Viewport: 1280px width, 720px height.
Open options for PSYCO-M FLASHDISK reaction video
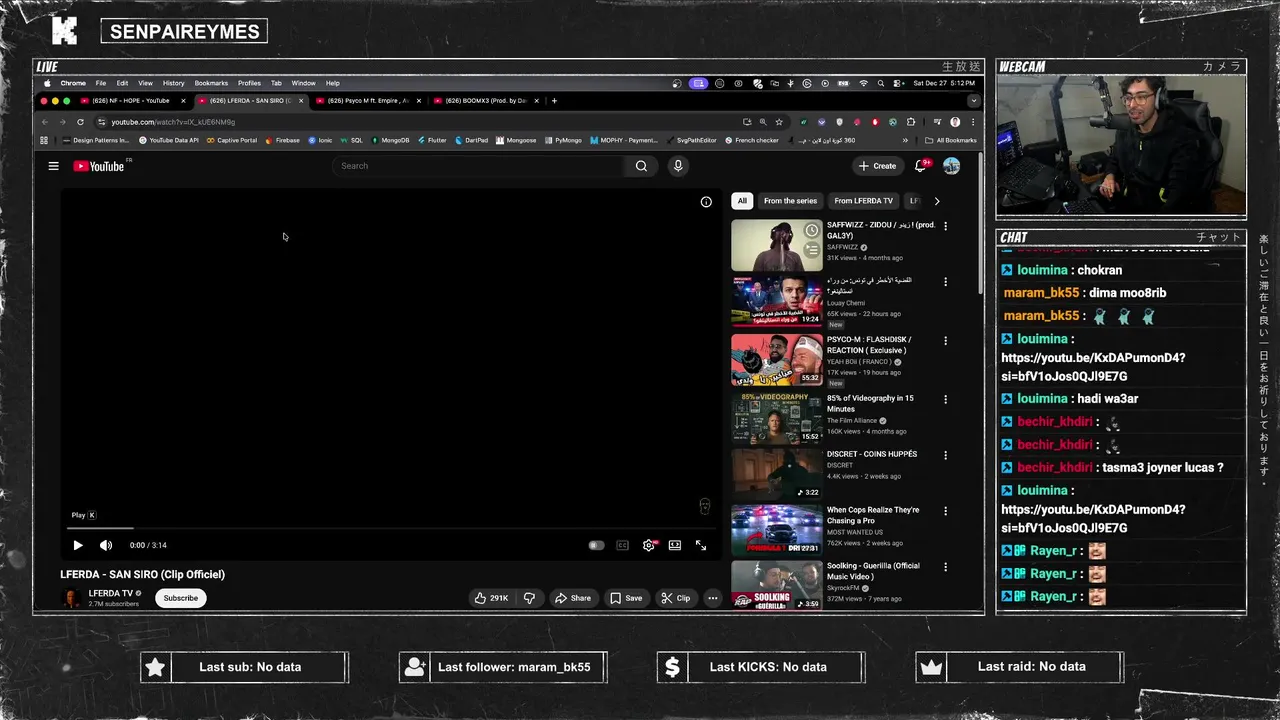(945, 340)
